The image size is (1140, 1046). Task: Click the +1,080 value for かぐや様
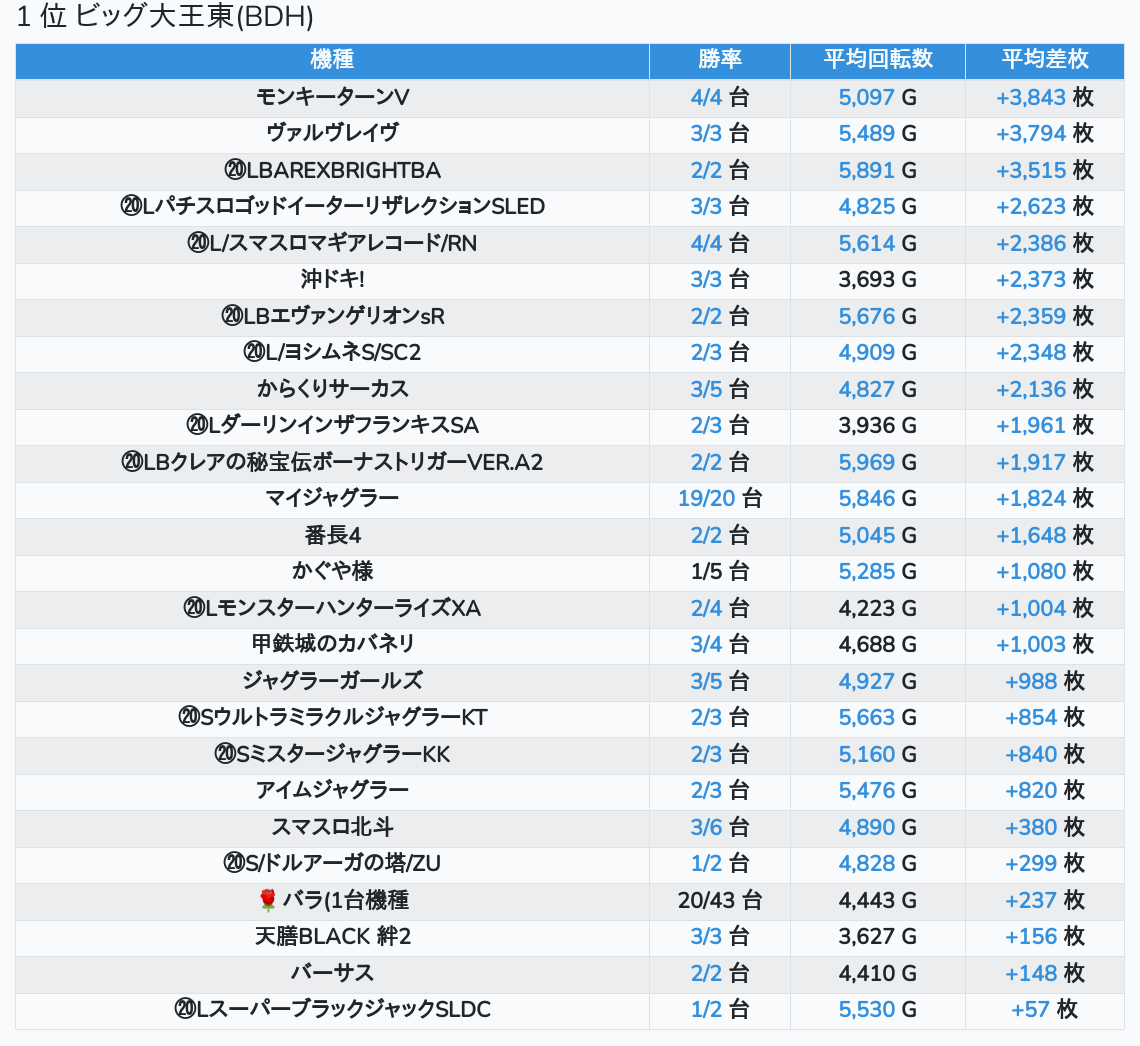(x=1031, y=571)
